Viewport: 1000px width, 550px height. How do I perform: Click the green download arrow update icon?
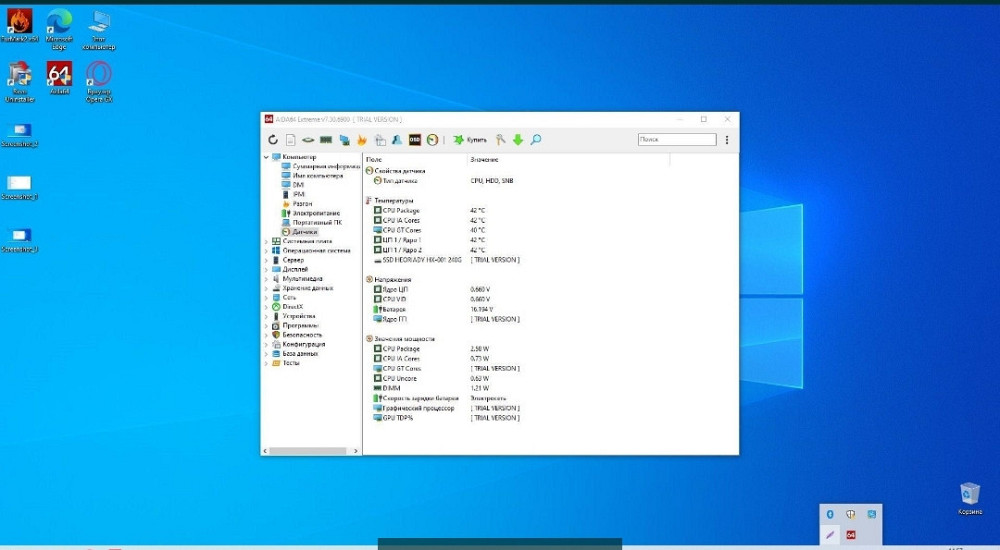[518, 140]
